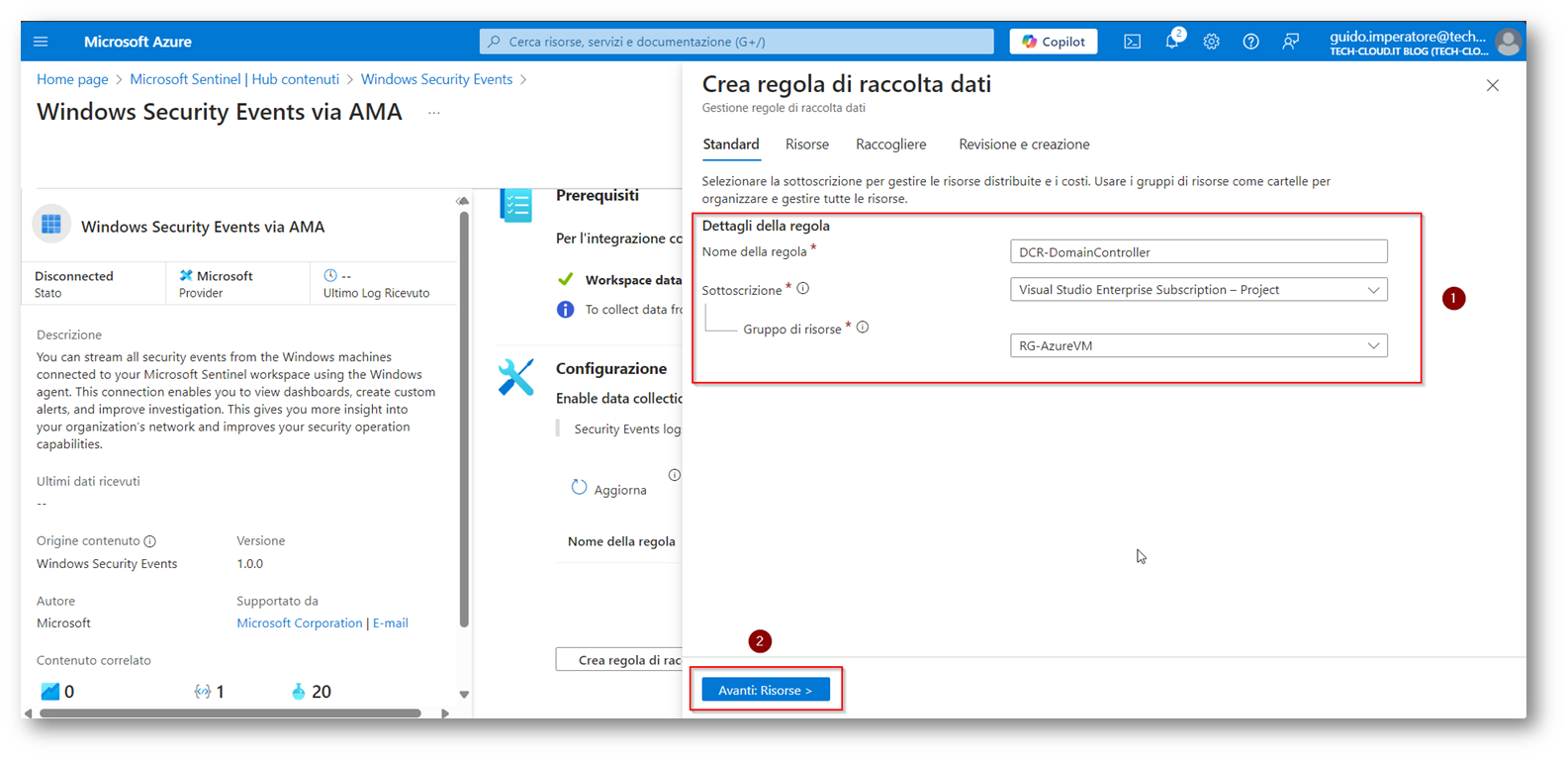1568x760 pixels.
Task: Click the 'Security Events log' text
Action: tap(627, 429)
